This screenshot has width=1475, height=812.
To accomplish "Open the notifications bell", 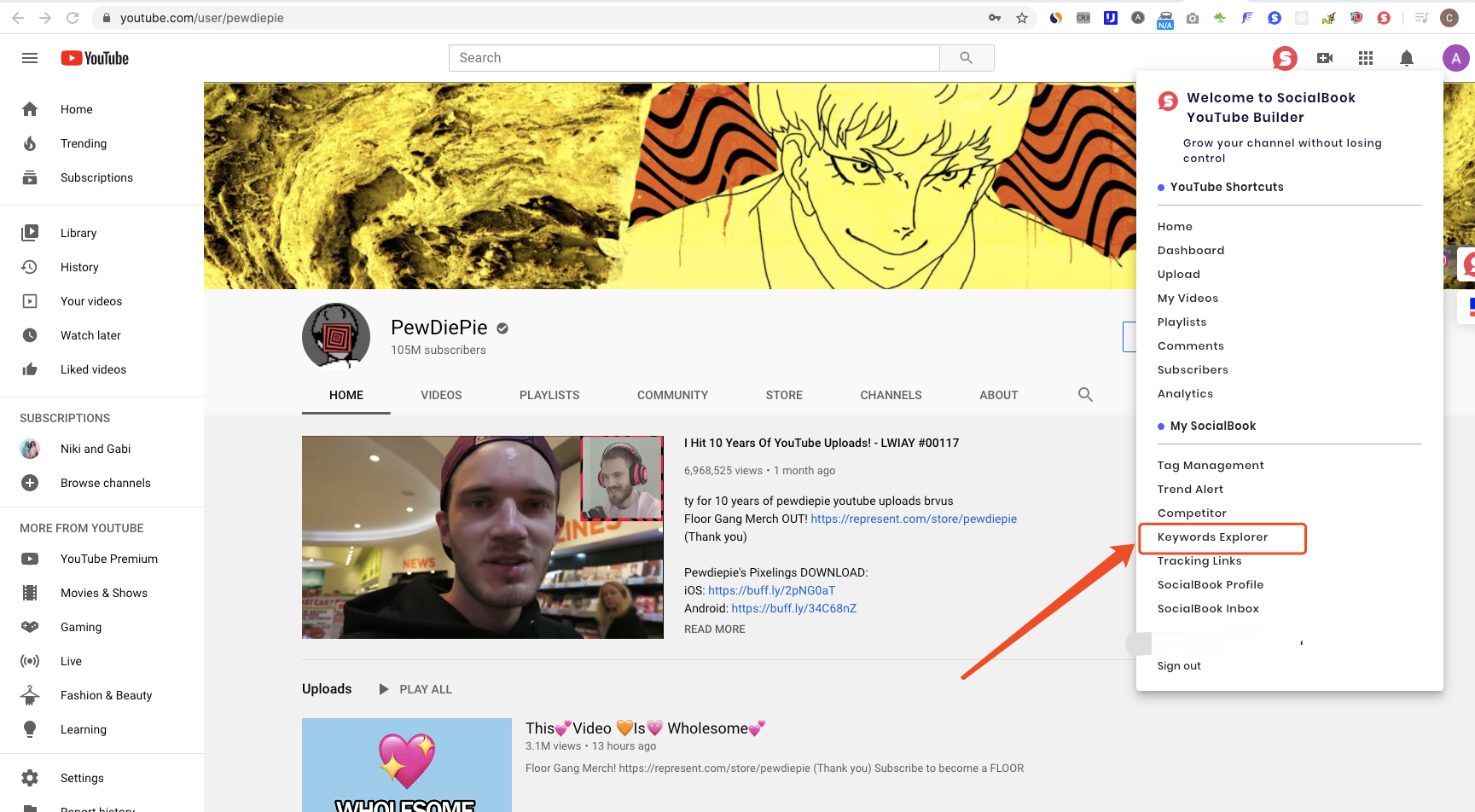I will (1407, 58).
